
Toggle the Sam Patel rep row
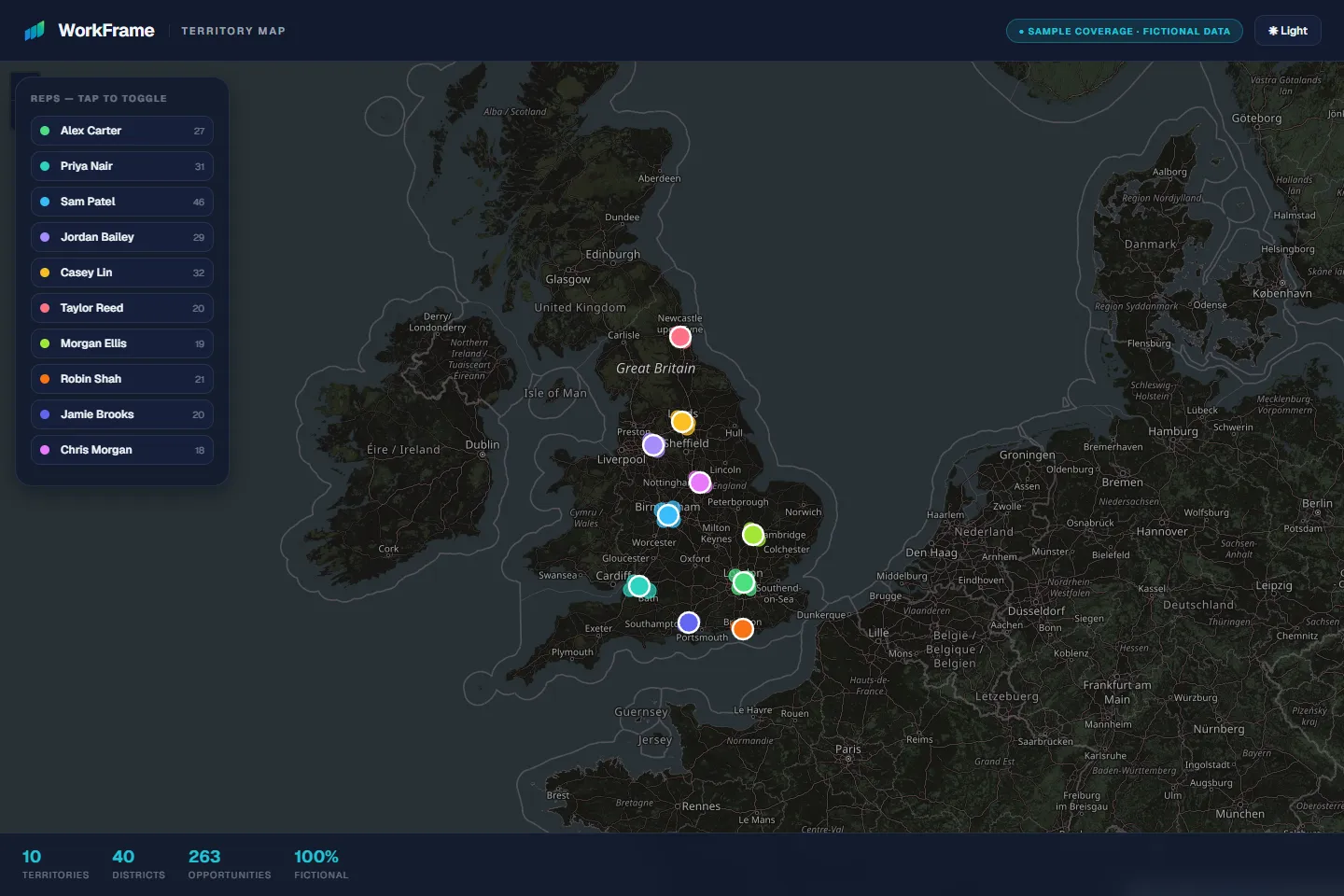pyautogui.click(x=122, y=202)
